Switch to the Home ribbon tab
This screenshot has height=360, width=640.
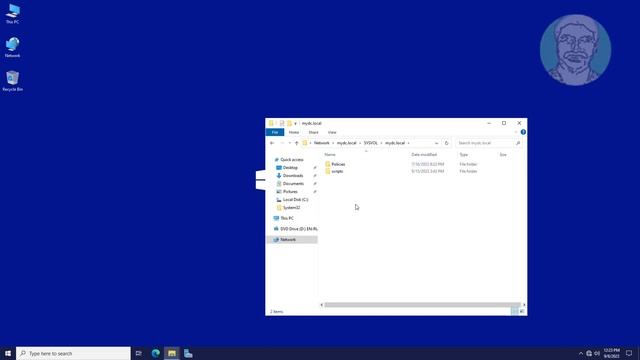point(294,132)
